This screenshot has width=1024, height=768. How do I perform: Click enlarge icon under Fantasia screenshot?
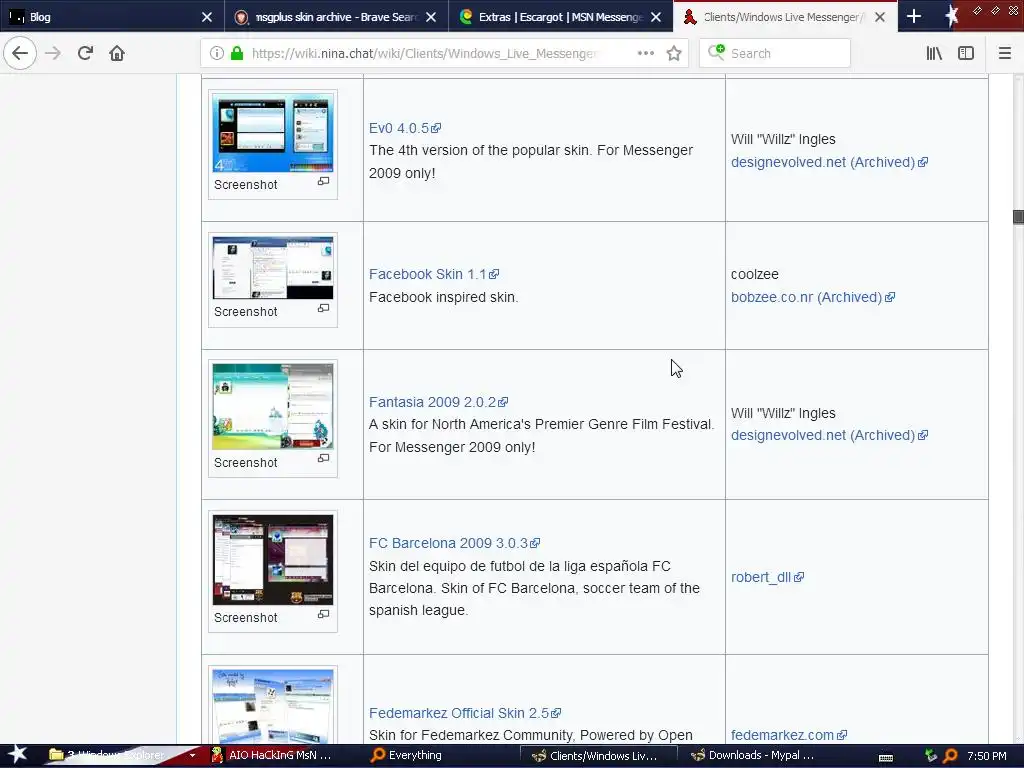323,458
